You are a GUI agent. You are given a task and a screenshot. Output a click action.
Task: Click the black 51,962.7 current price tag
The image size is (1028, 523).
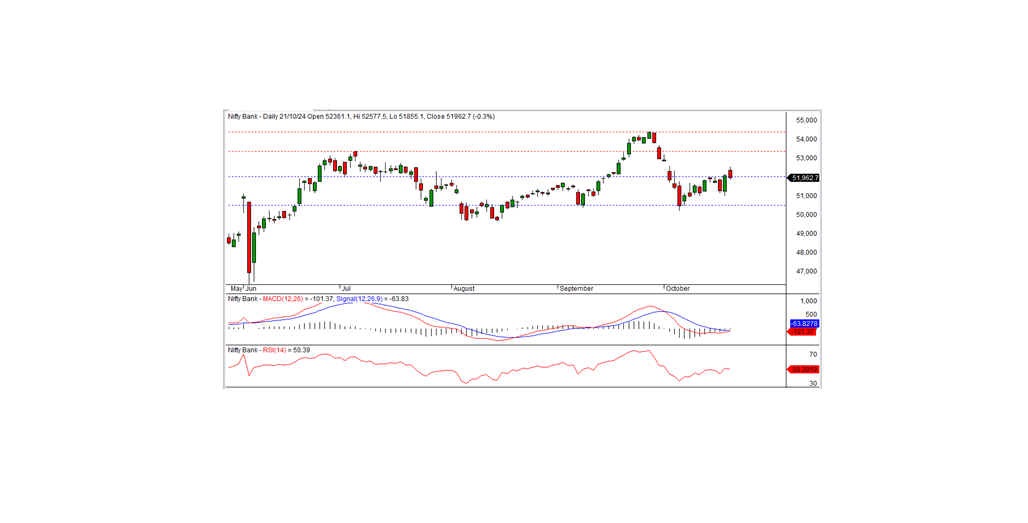[804, 178]
